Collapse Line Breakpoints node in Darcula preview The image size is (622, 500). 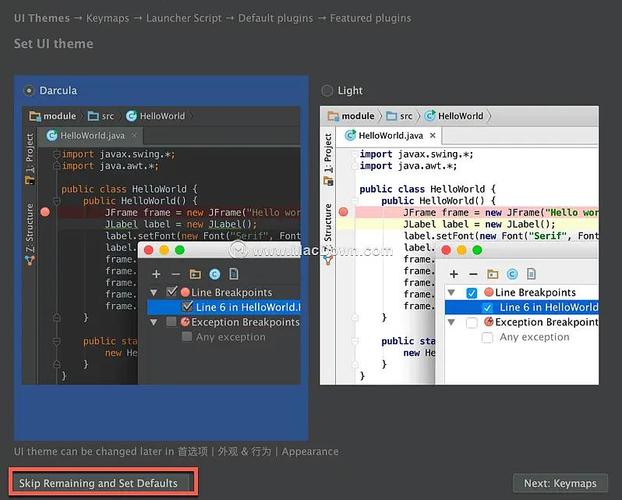tap(154, 292)
